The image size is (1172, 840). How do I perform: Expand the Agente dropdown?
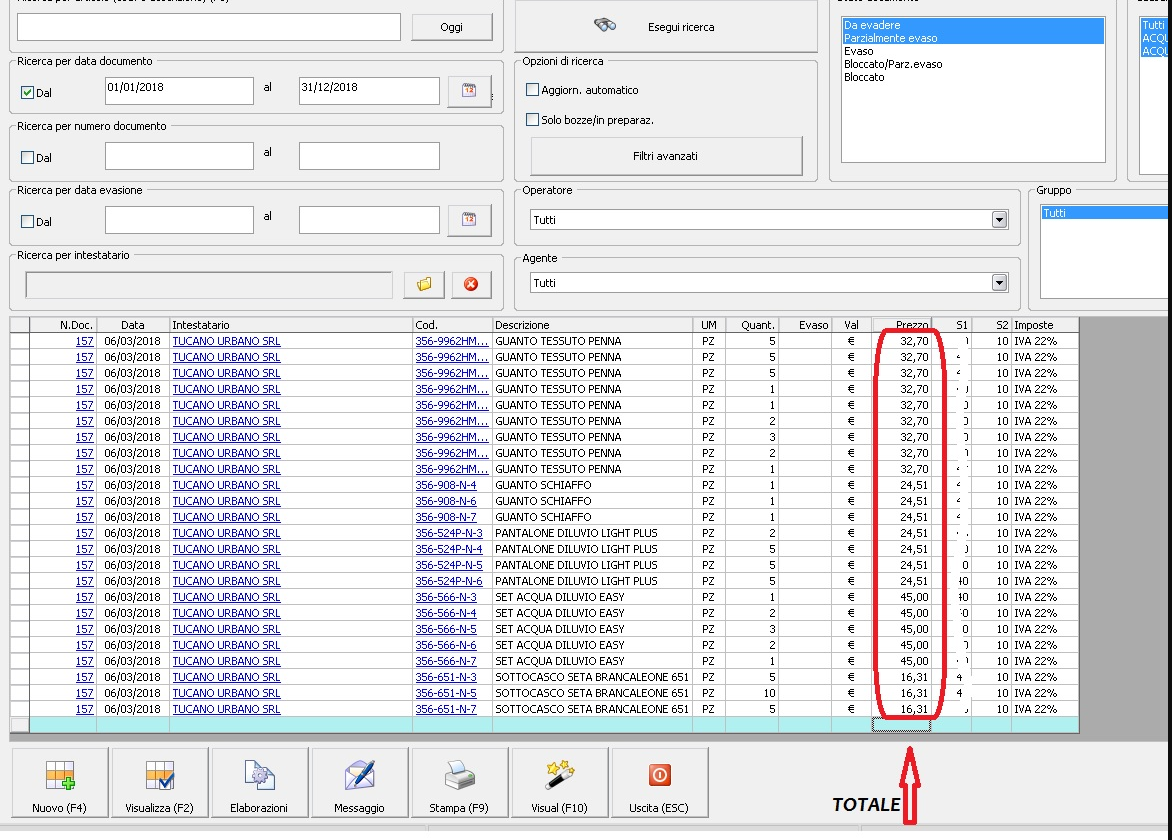point(999,282)
